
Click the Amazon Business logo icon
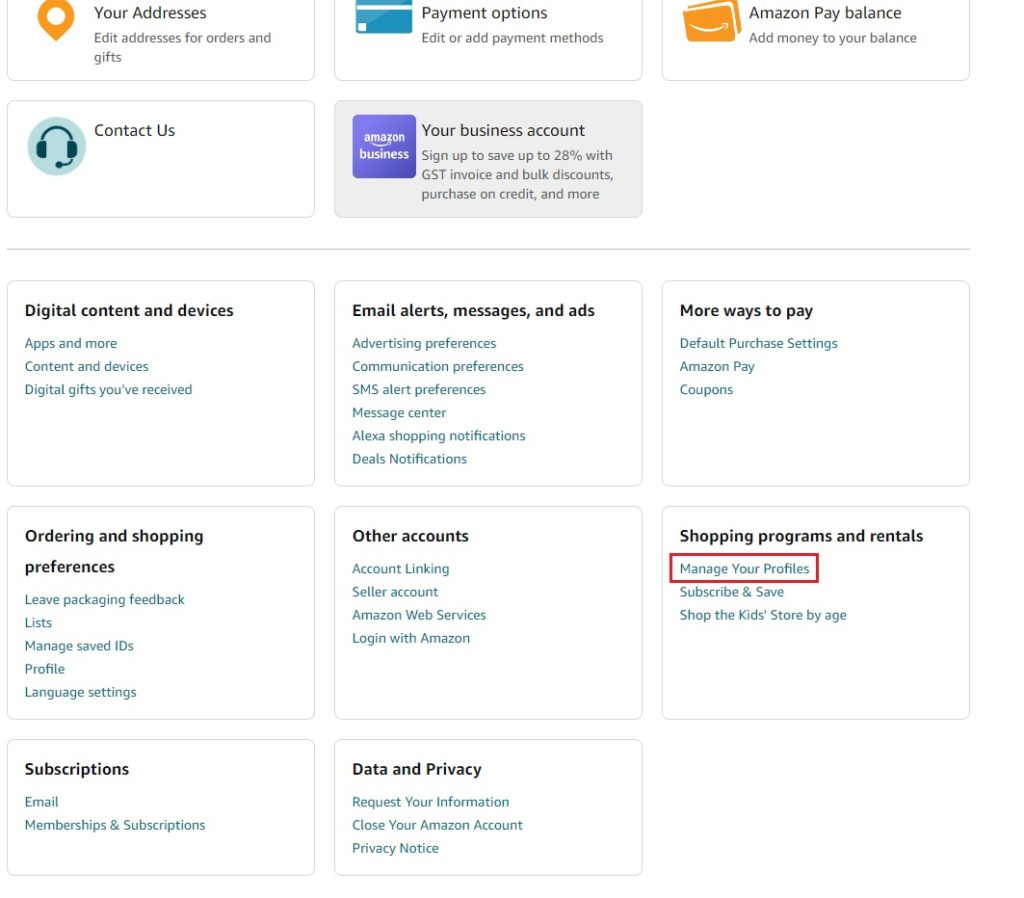click(384, 147)
